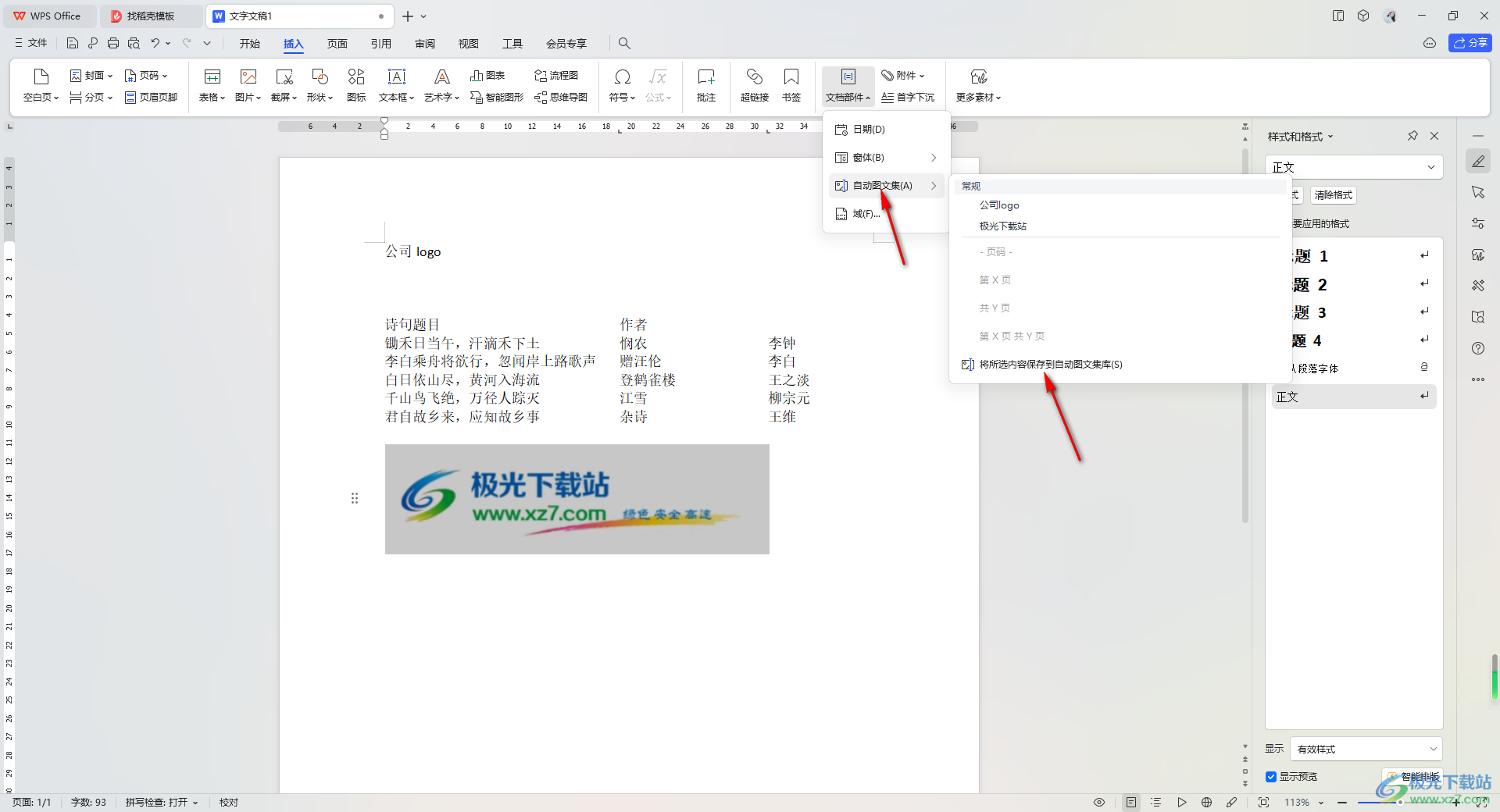Click the share button

click(1470, 43)
